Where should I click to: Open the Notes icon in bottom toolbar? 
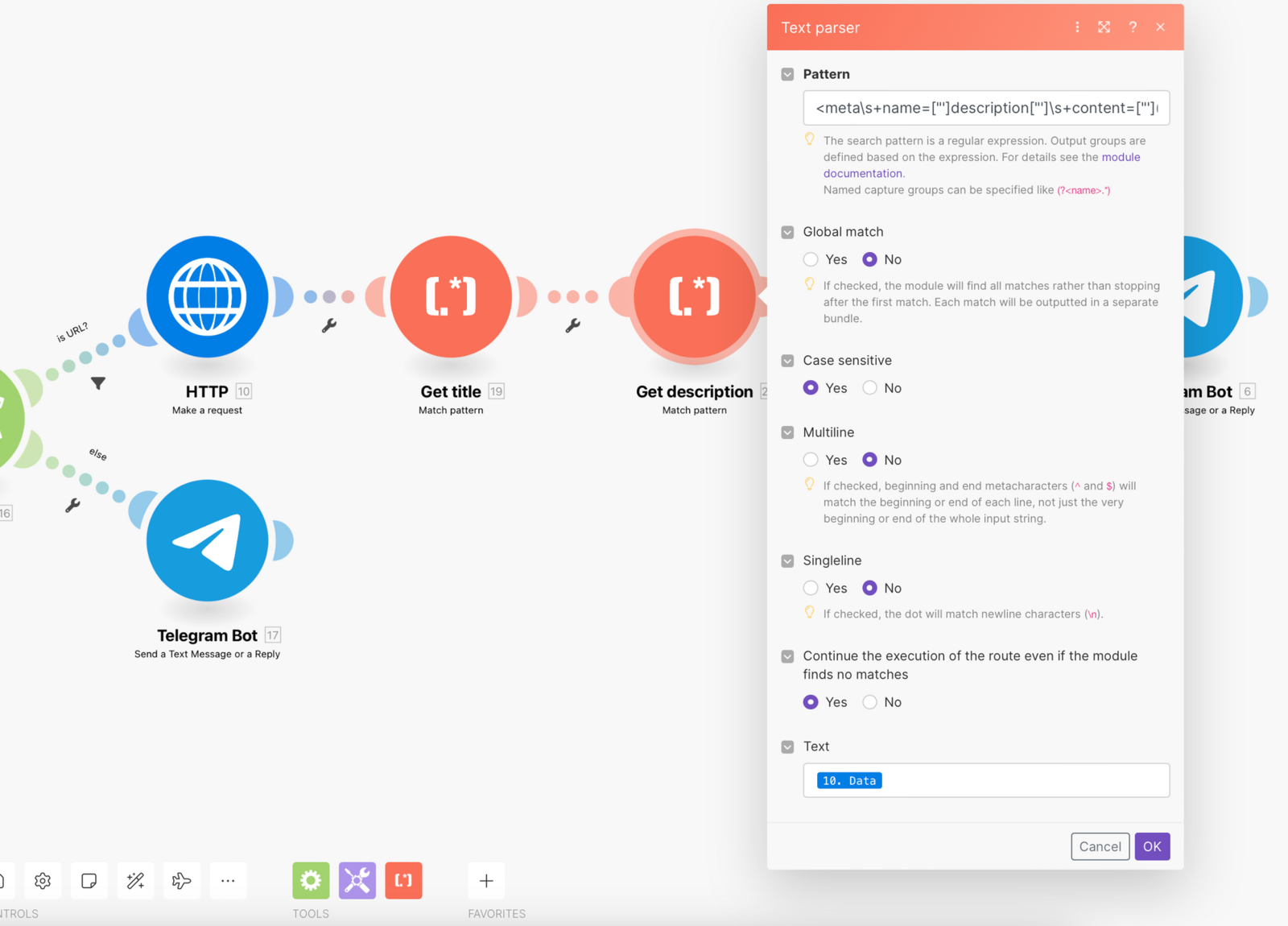pyautogui.click(x=89, y=881)
